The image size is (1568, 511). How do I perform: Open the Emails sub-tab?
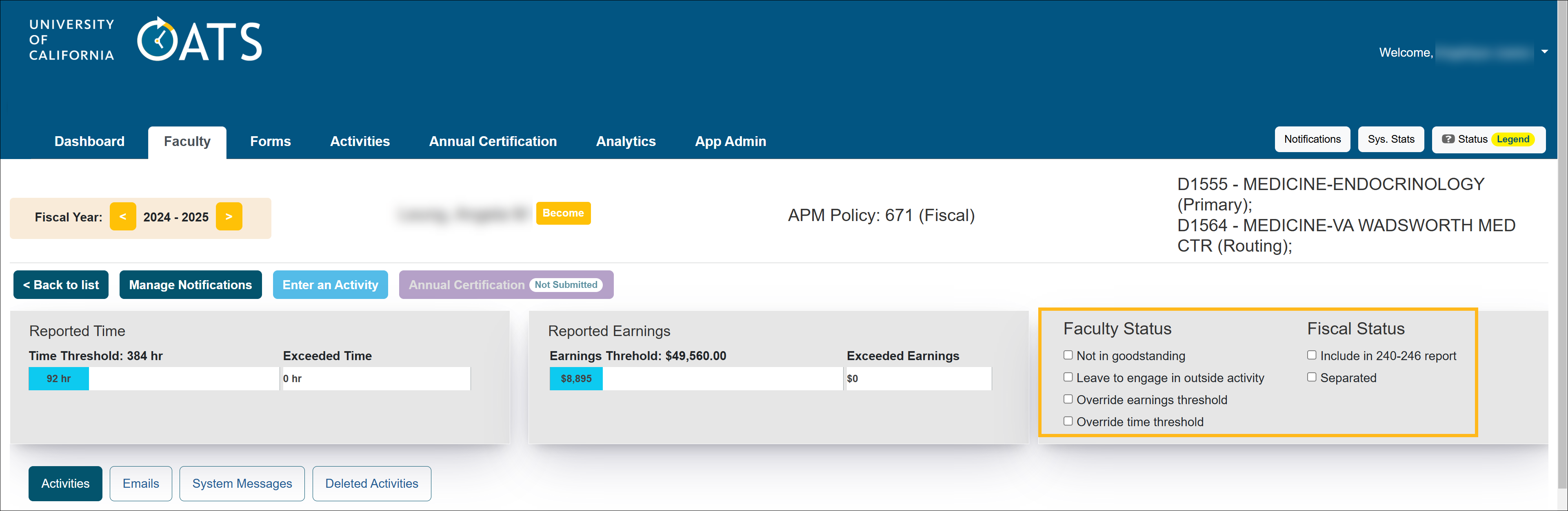pyautogui.click(x=141, y=484)
